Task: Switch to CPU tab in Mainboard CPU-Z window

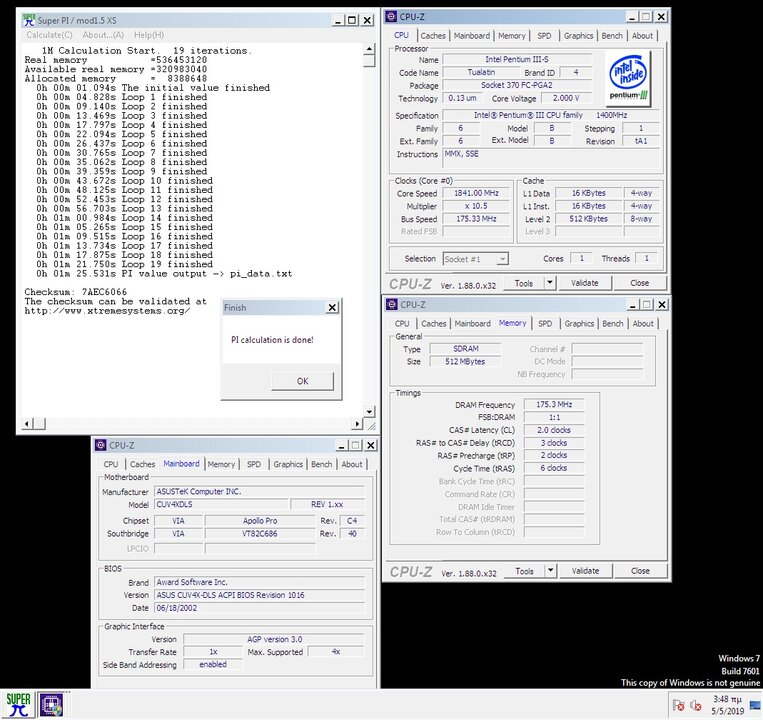Action: click(x=111, y=464)
